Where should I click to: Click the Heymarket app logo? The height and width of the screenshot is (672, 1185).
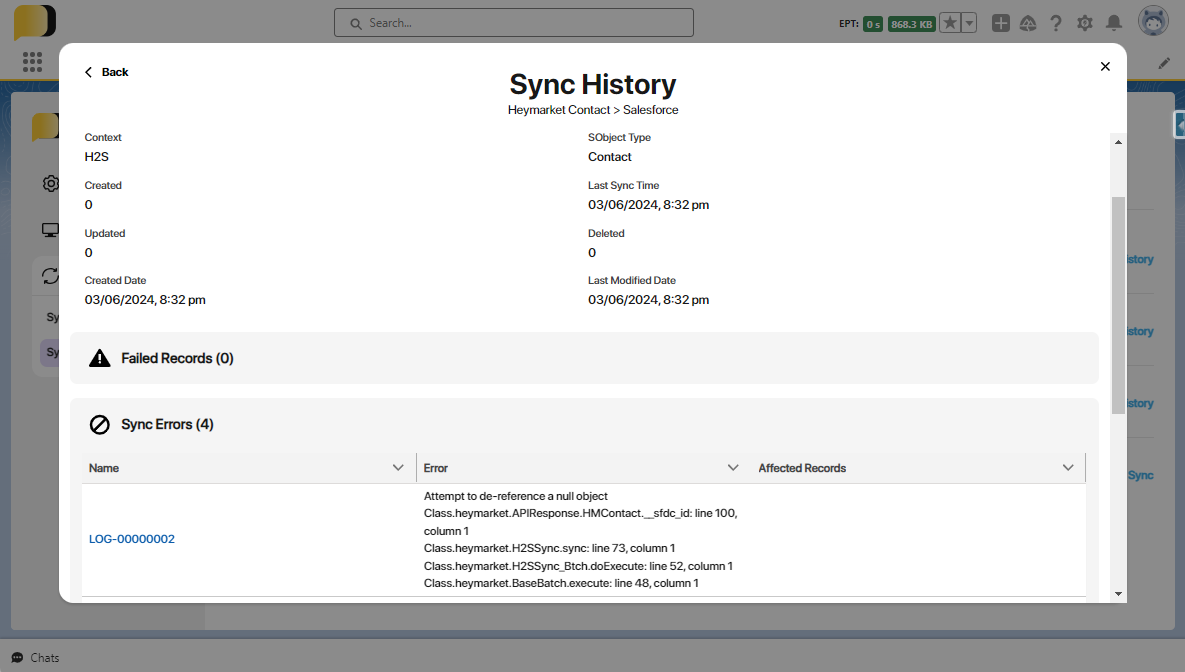click(35, 22)
